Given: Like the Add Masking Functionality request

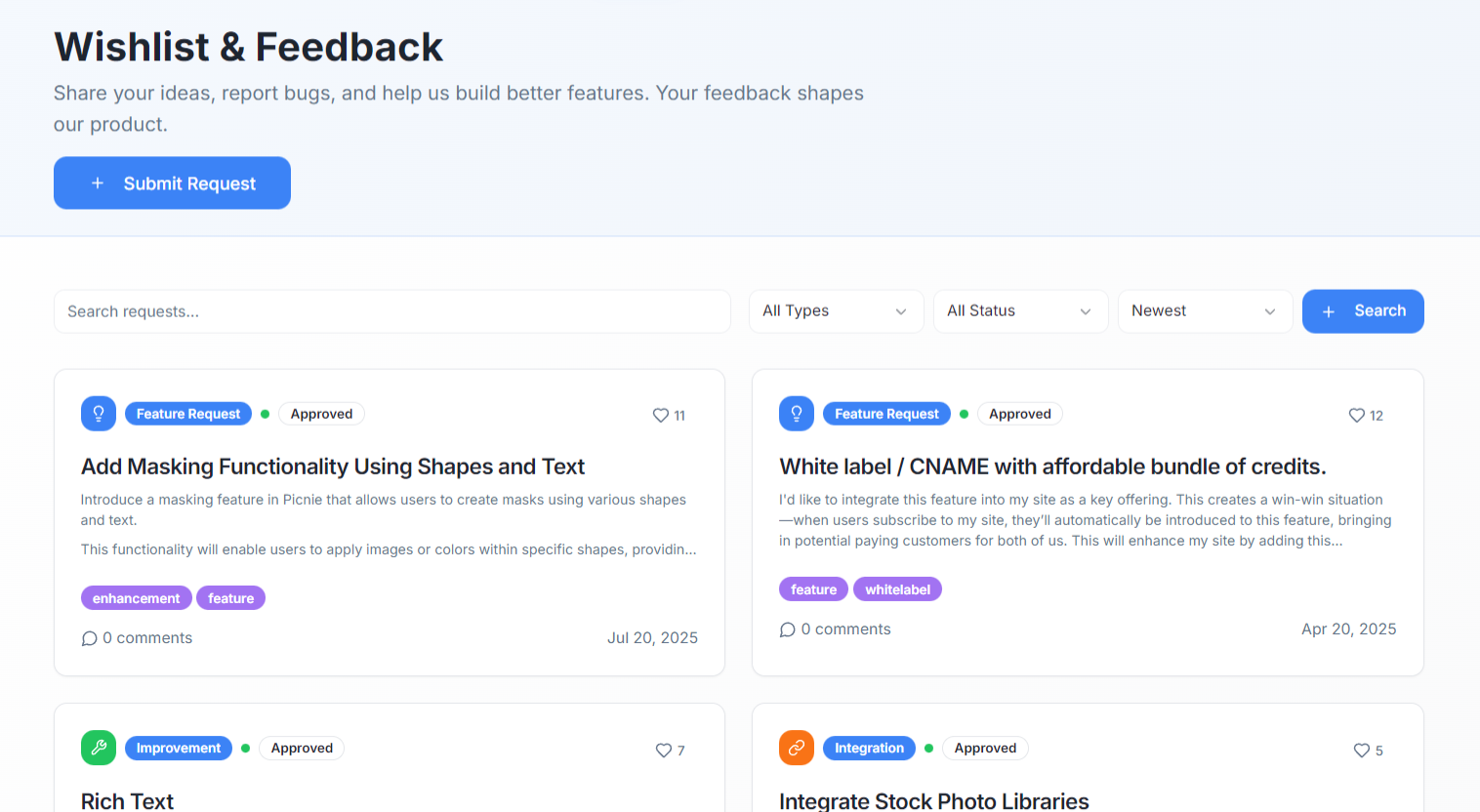Looking at the screenshot, I should (661, 415).
